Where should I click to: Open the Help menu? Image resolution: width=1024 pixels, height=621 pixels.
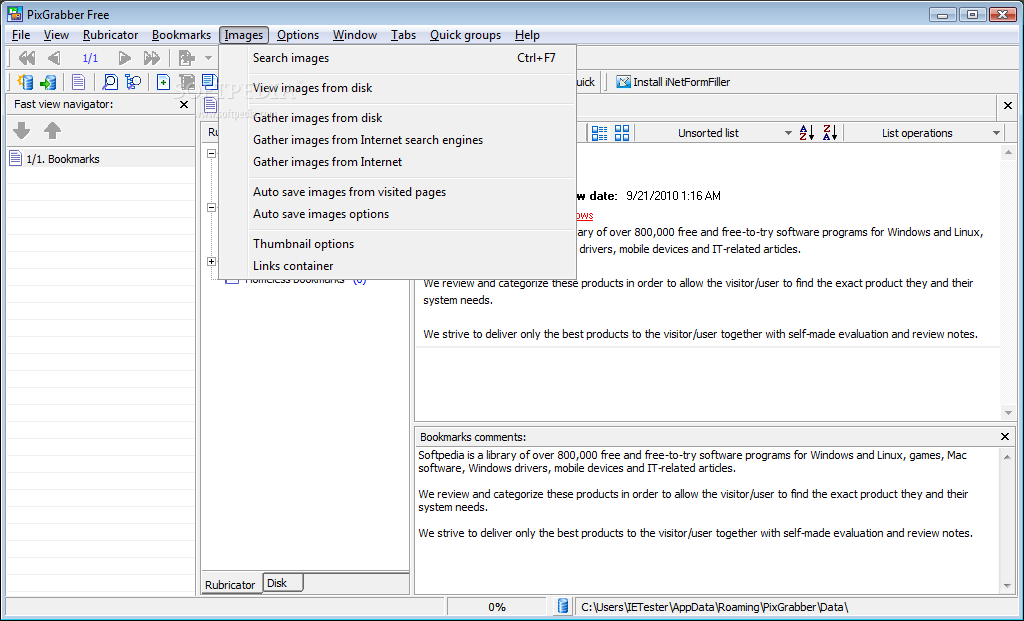click(527, 35)
